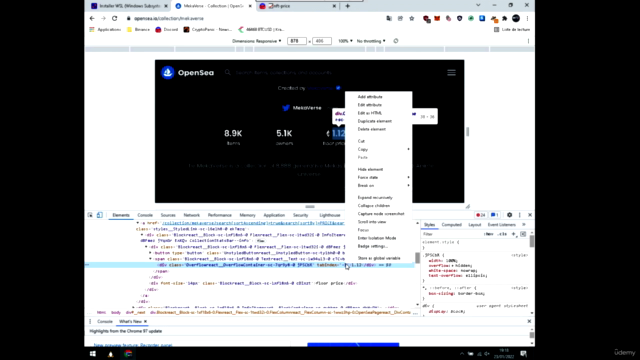Open the Dimensions Responsive dropdown
The image size is (640, 360).
257,41
